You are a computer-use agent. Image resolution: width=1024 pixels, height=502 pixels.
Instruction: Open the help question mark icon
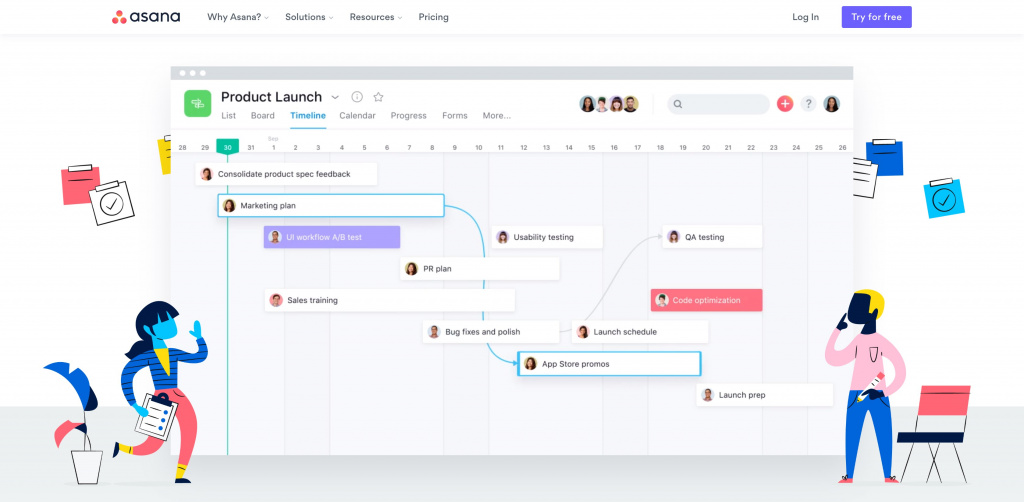pos(808,104)
